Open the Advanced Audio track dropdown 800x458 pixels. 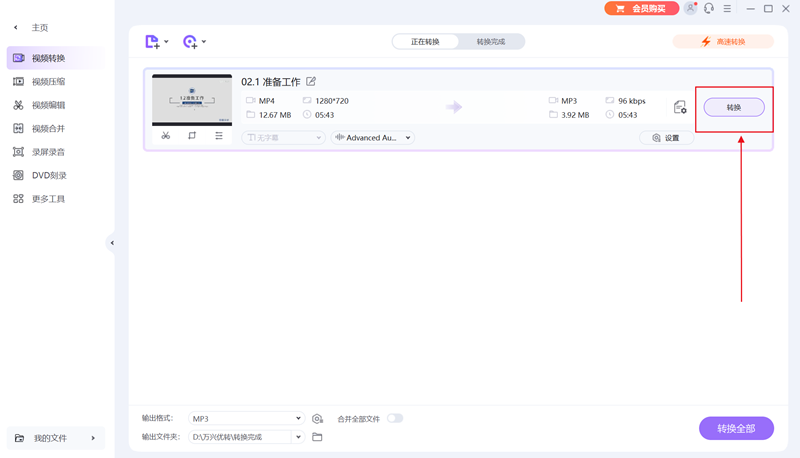(x=372, y=138)
